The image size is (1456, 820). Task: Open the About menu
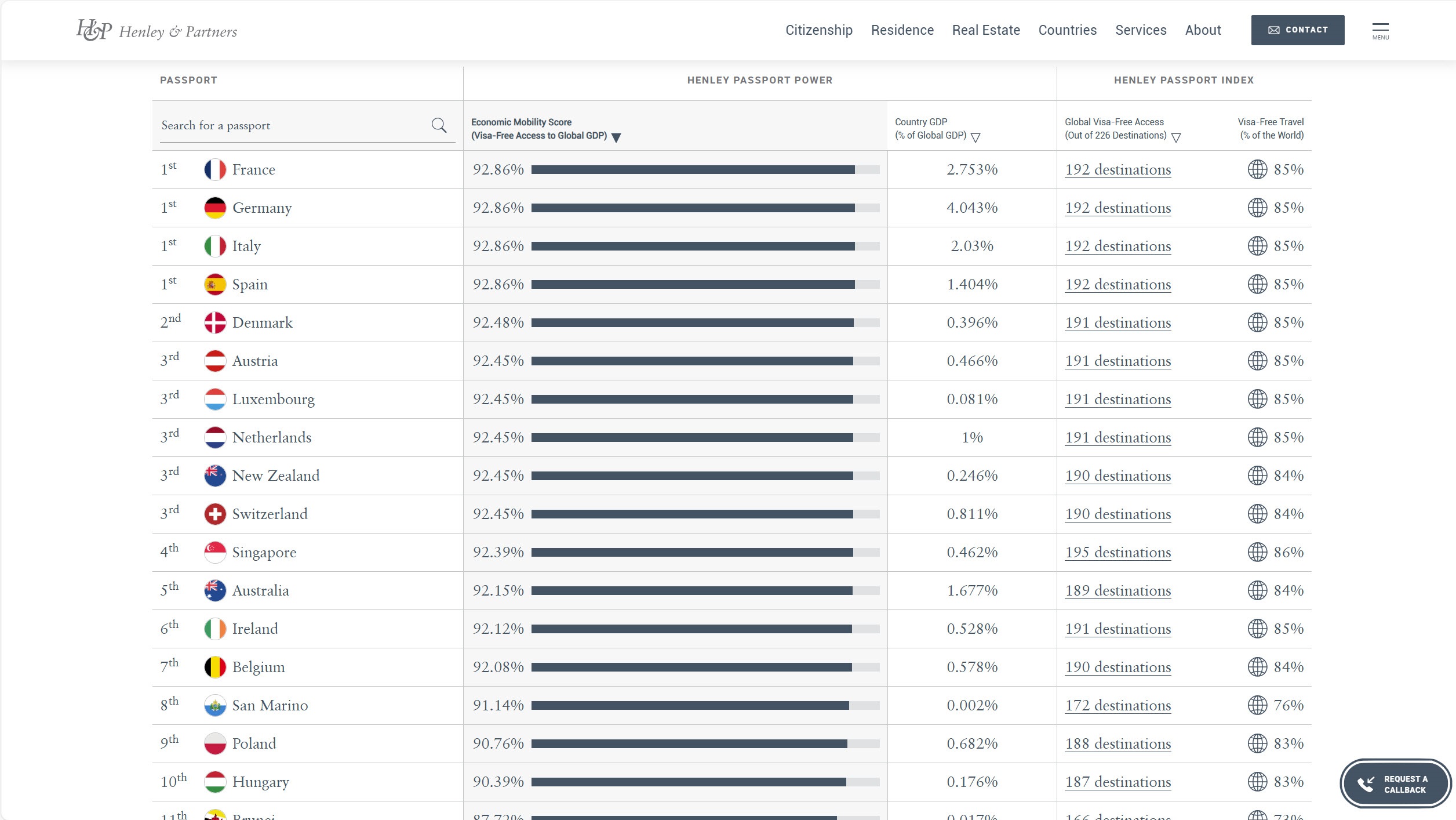(x=1203, y=30)
